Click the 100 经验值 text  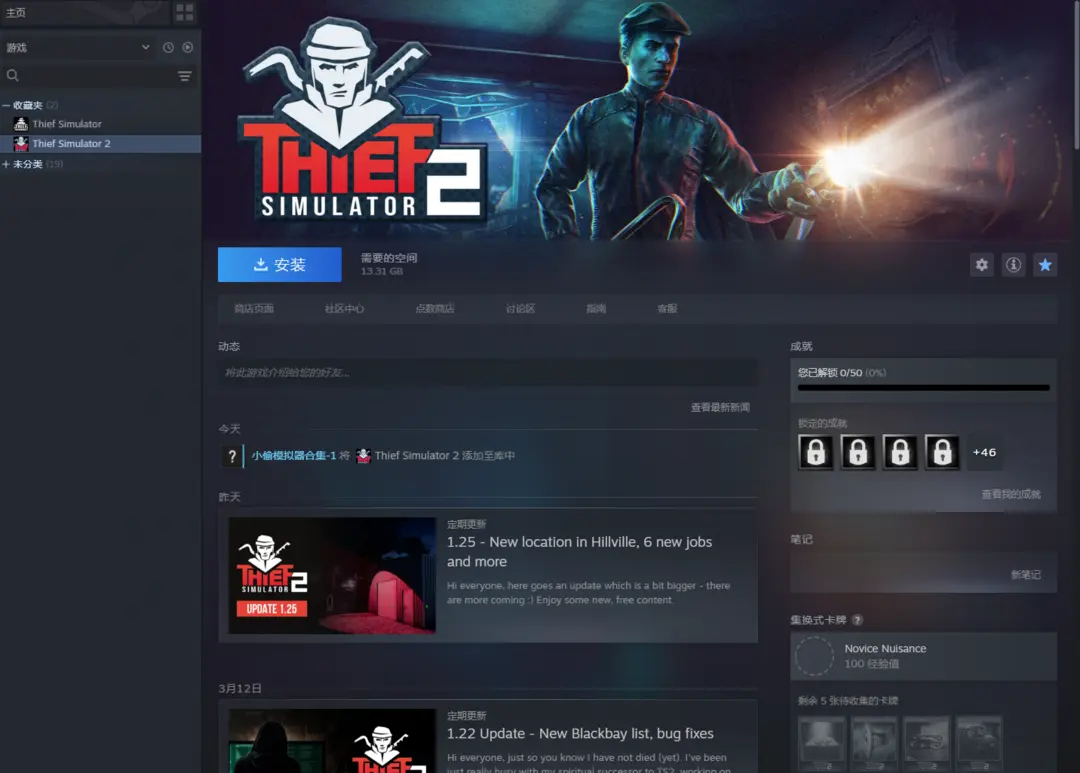871,663
